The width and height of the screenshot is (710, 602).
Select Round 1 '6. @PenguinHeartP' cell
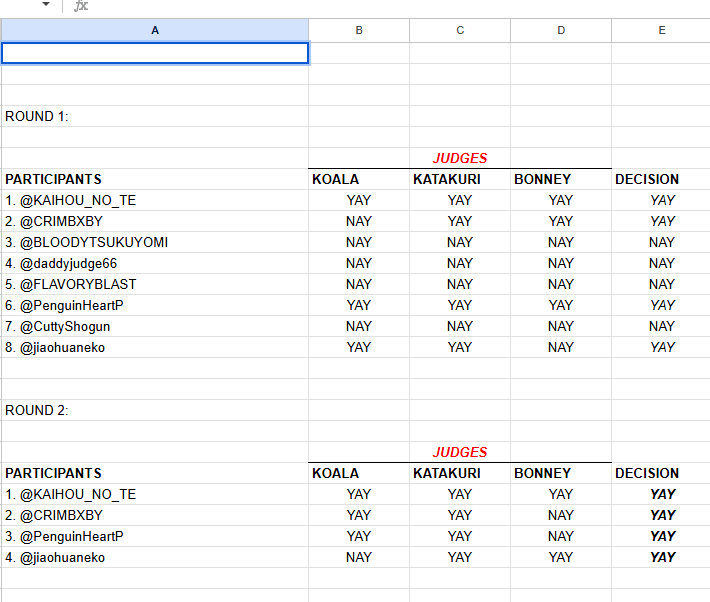click(155, 305)
